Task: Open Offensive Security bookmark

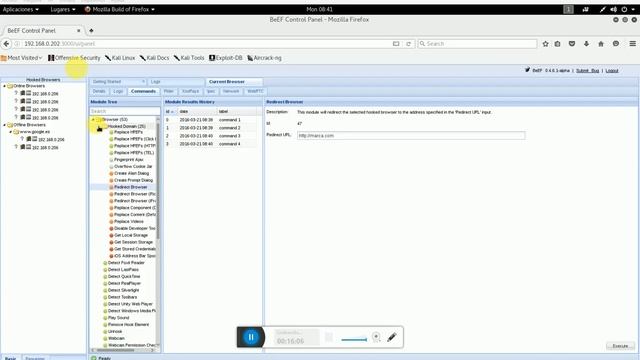Action: [x=74, y=58]
